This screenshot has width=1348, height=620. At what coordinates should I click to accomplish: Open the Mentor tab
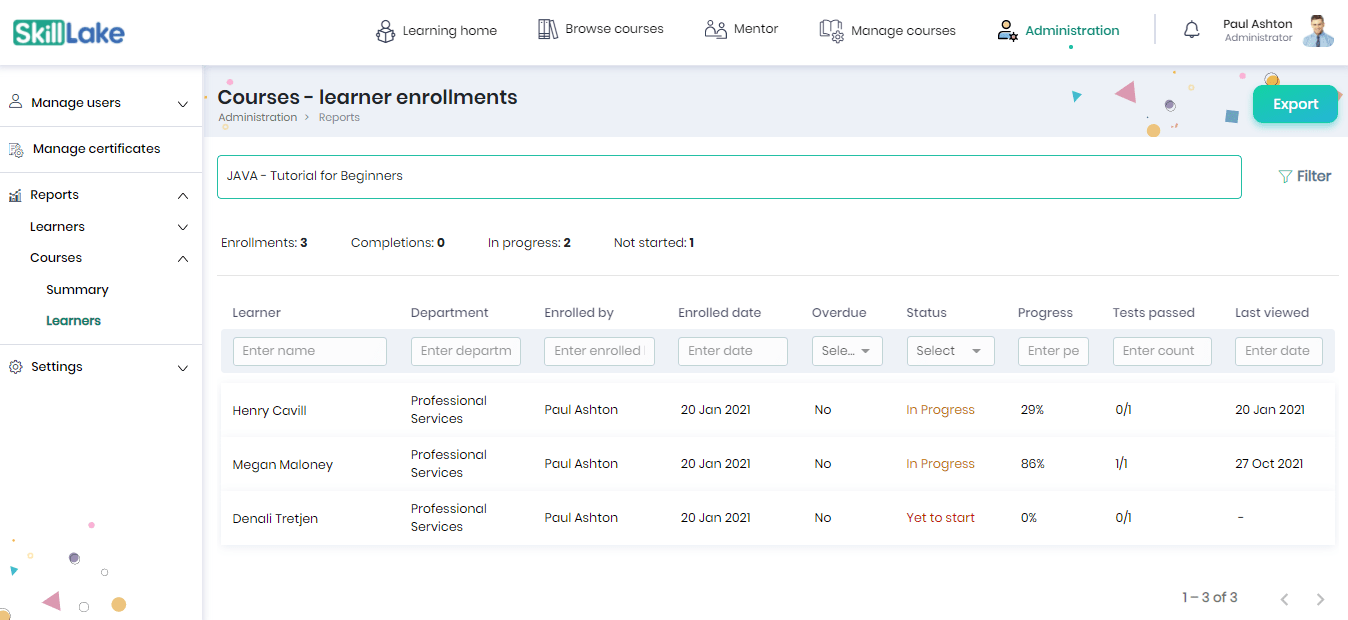tap(741, 29)
